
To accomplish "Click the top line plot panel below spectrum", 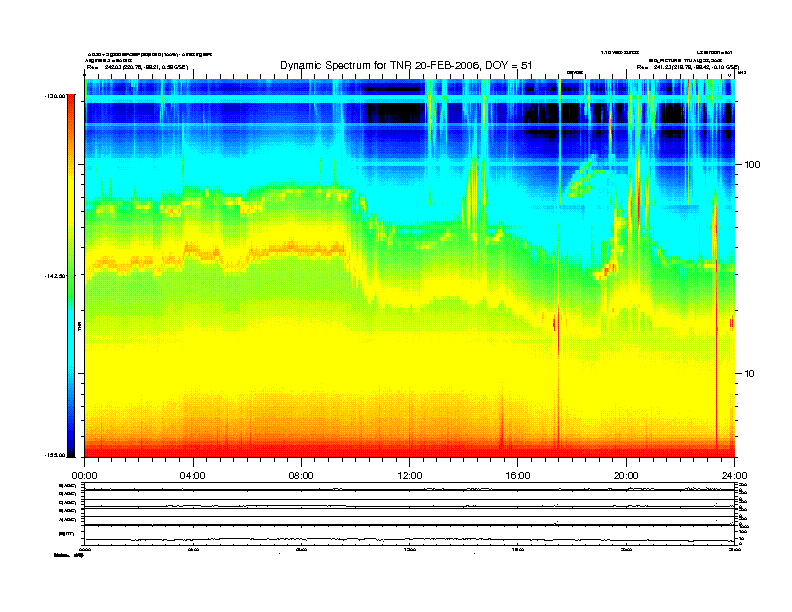I will point(409,487).
